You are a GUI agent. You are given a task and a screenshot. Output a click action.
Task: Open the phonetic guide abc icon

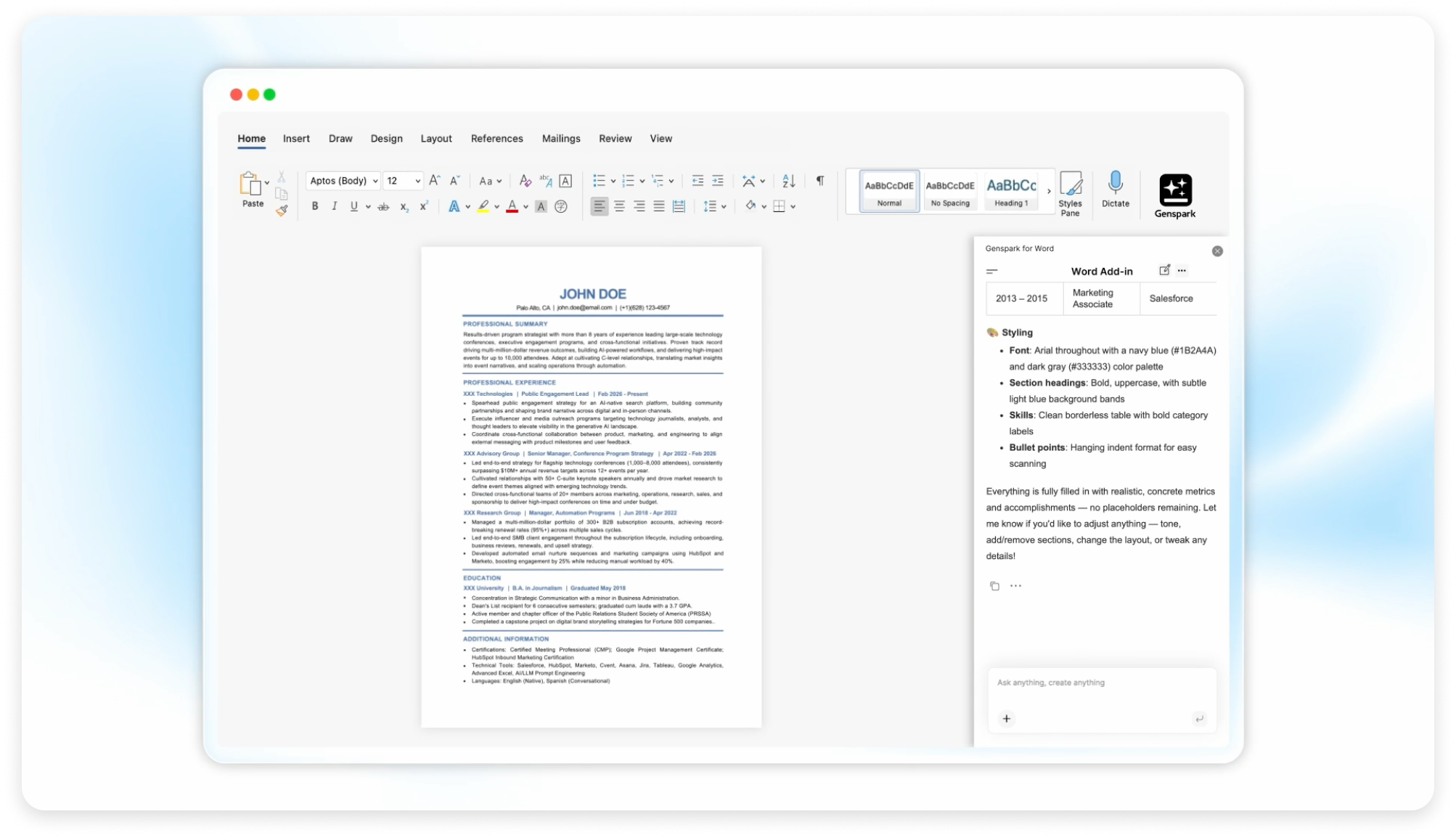click(x=546, y=181)
